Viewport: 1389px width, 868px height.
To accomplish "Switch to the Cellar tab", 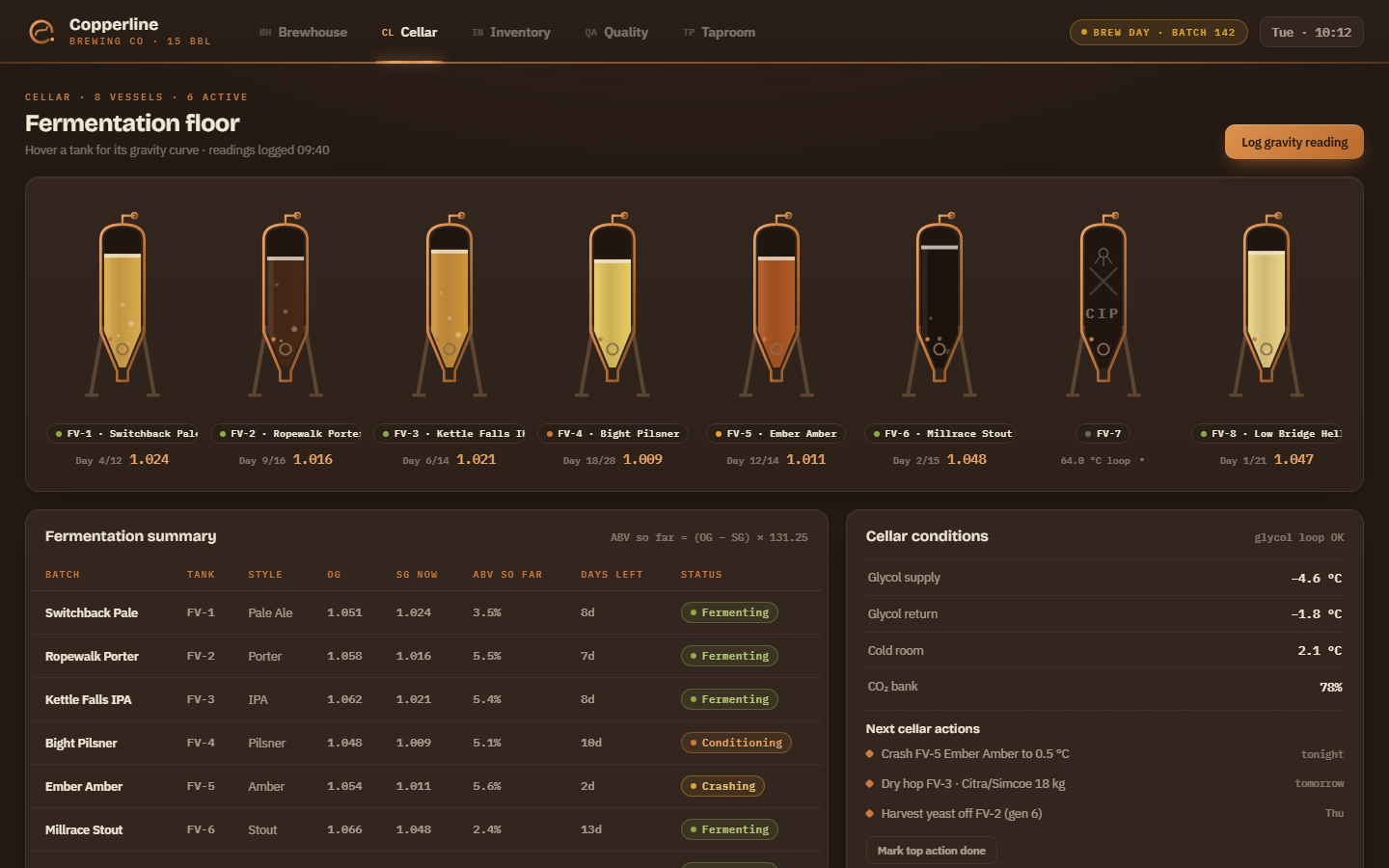I will tap(410, 32).
